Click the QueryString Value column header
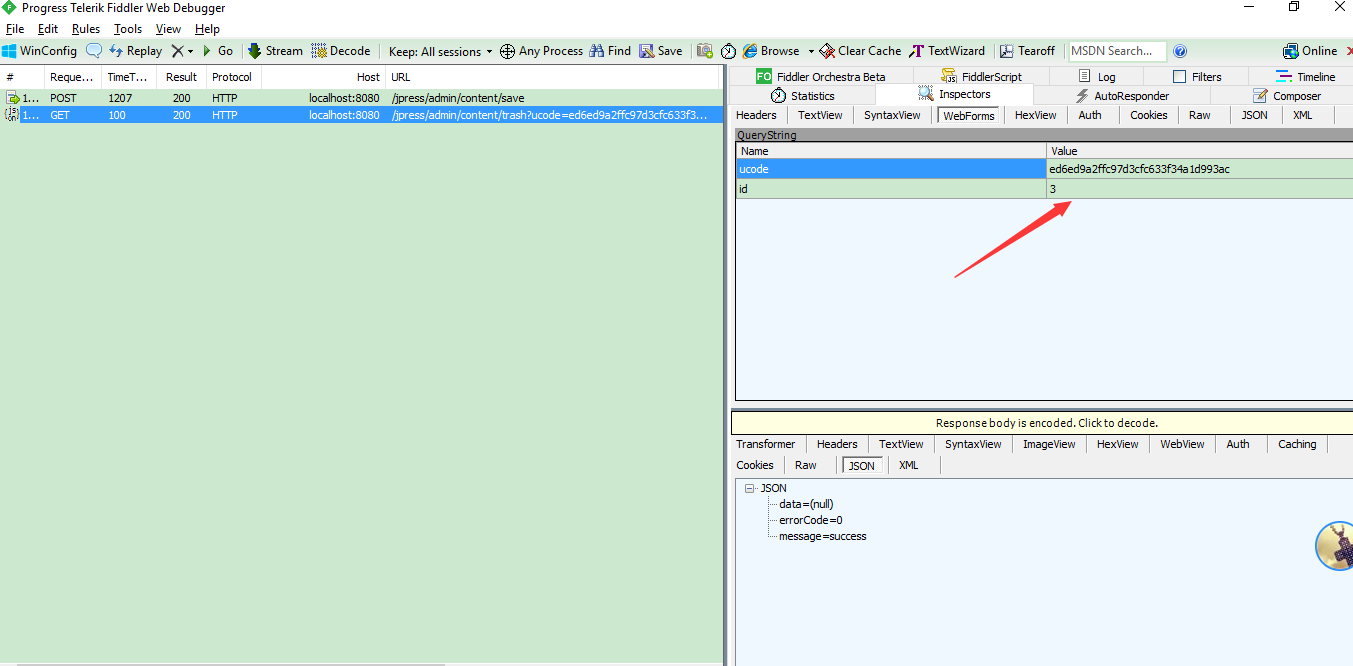This screenshot has width=1353, height=666. point(1199,152)
